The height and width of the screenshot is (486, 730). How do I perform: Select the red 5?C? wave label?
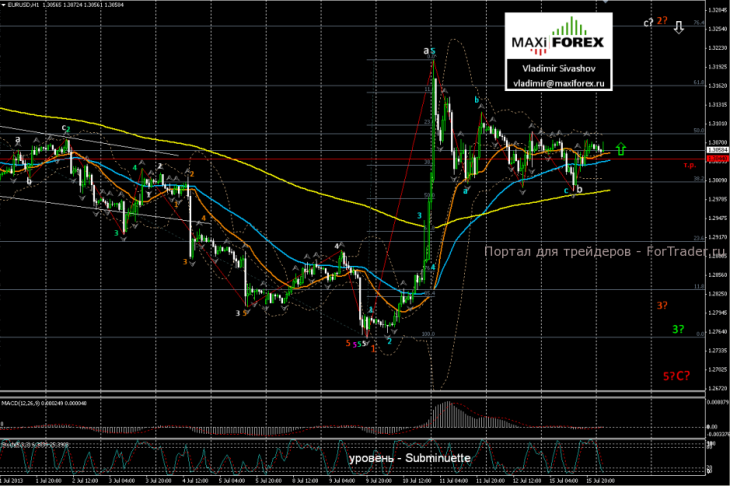[676, 376]
